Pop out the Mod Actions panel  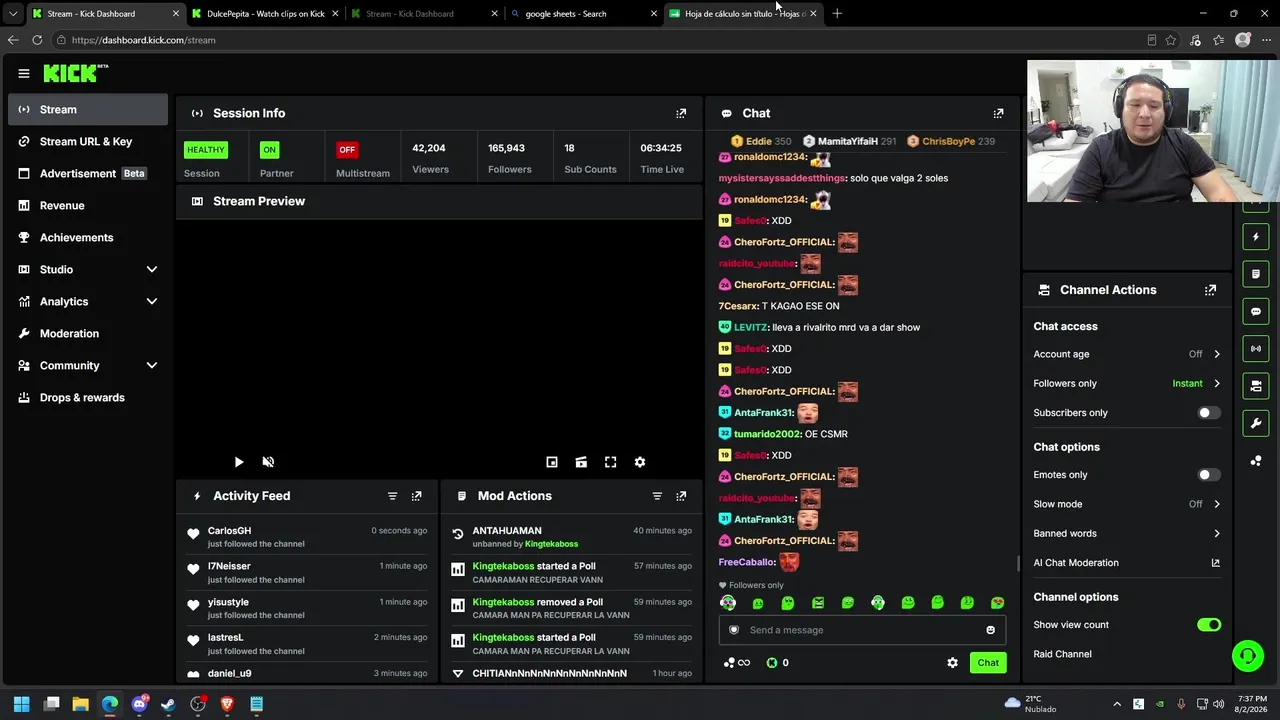click(681, 496)
